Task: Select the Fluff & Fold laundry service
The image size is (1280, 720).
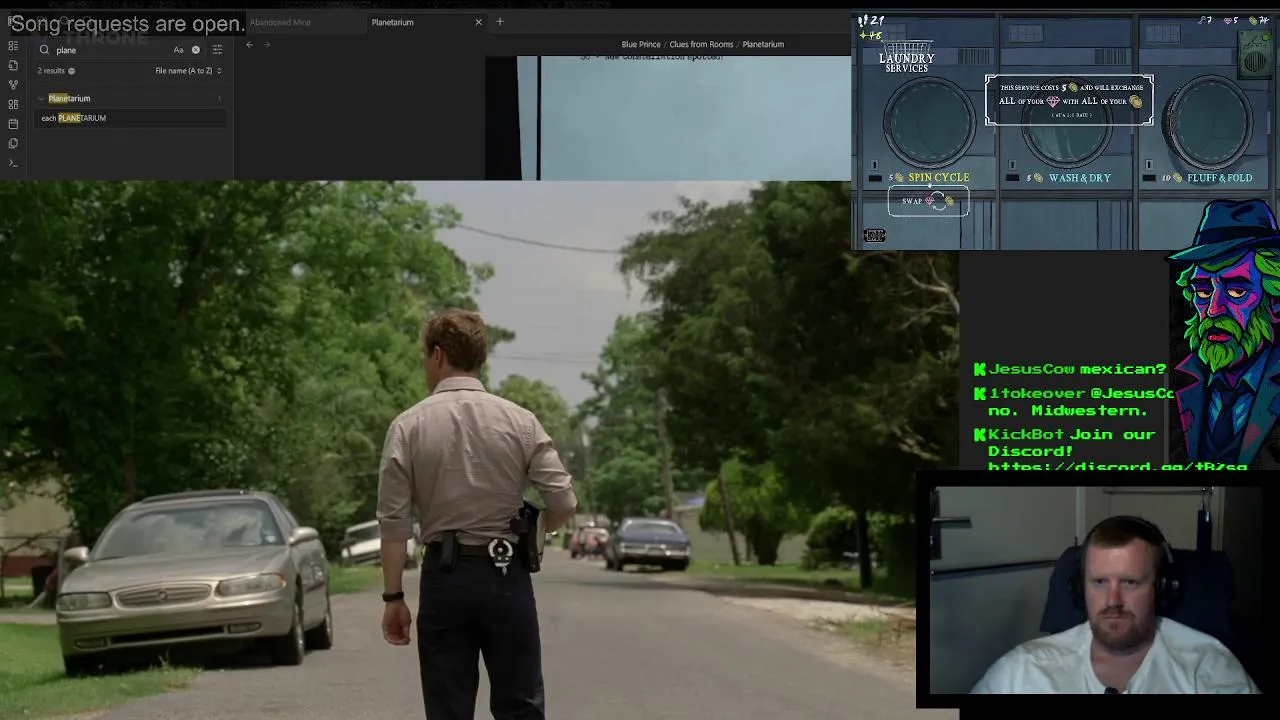Action: click(1219, 178)
